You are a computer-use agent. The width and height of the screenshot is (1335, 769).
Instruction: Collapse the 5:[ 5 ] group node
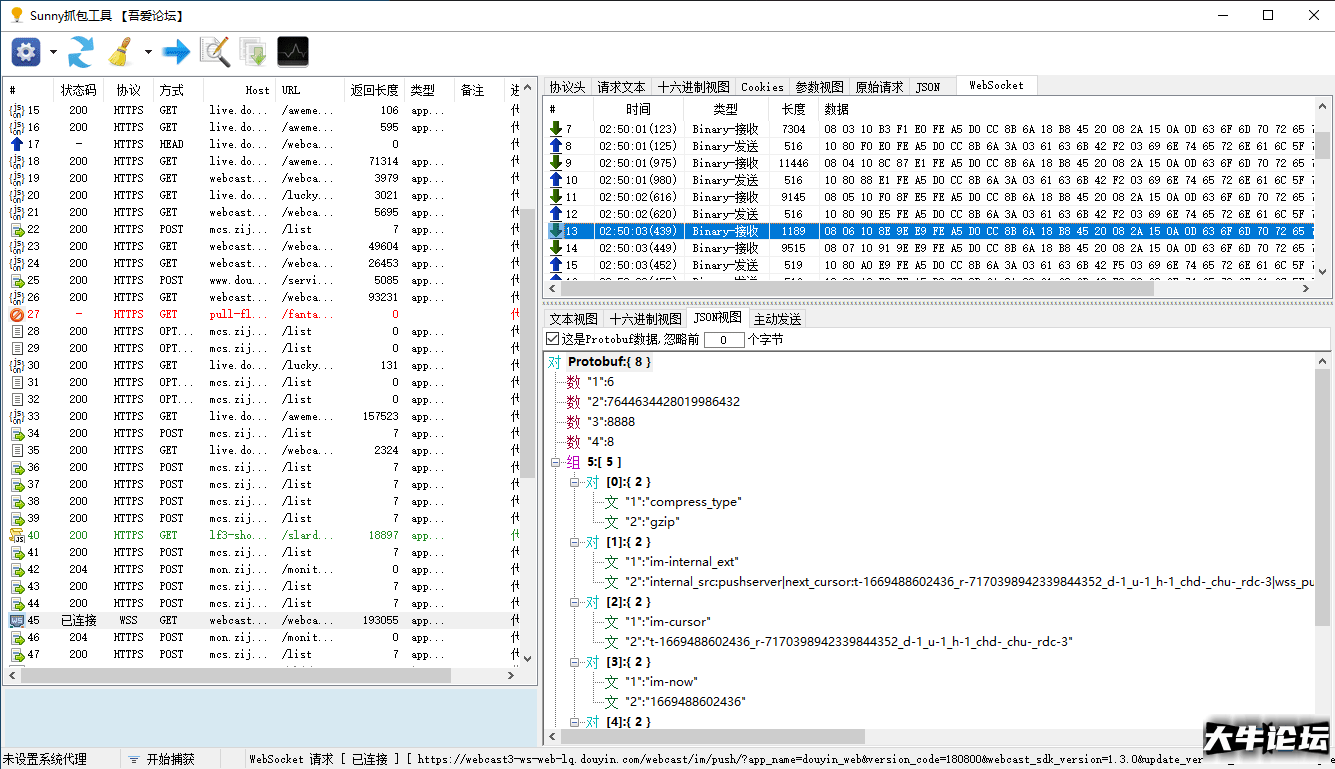click(x=556, y=462)
